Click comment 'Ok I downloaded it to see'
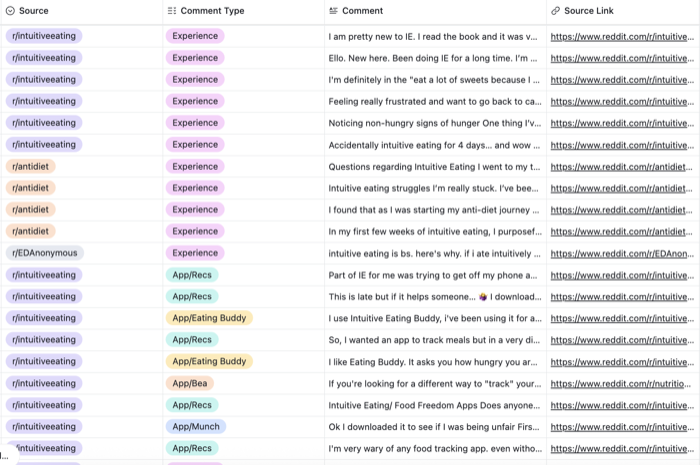 [x=434, y=427]
